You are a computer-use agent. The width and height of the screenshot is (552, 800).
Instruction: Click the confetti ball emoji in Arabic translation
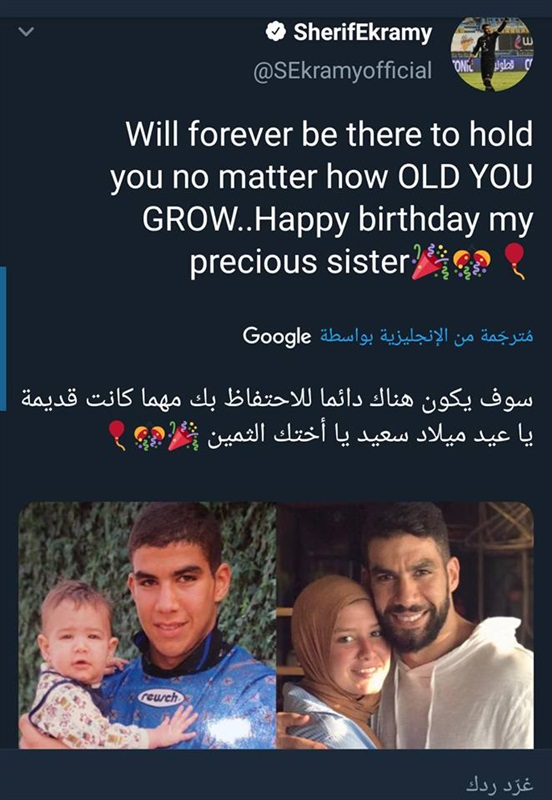point(149,438)
